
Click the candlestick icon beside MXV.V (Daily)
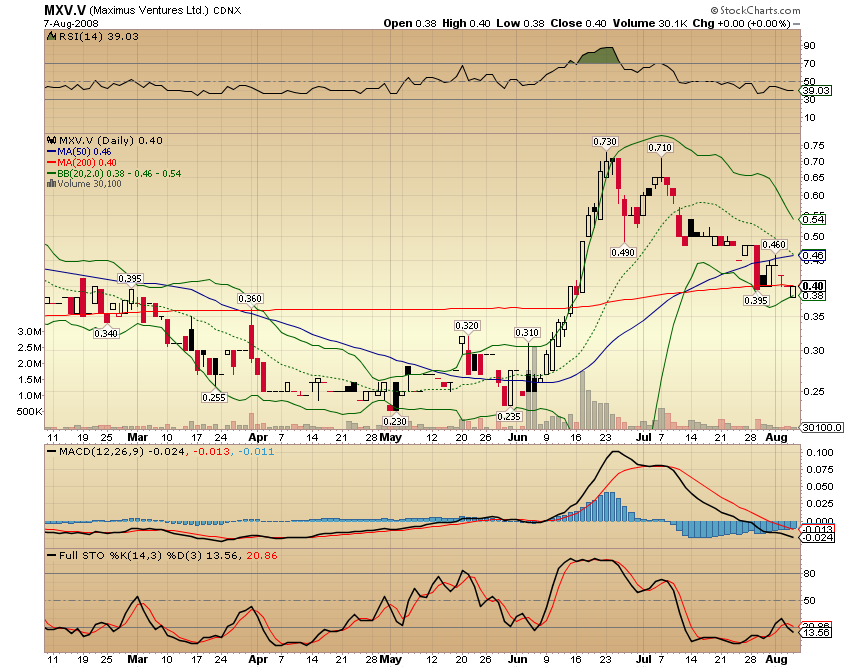(52, 140)
